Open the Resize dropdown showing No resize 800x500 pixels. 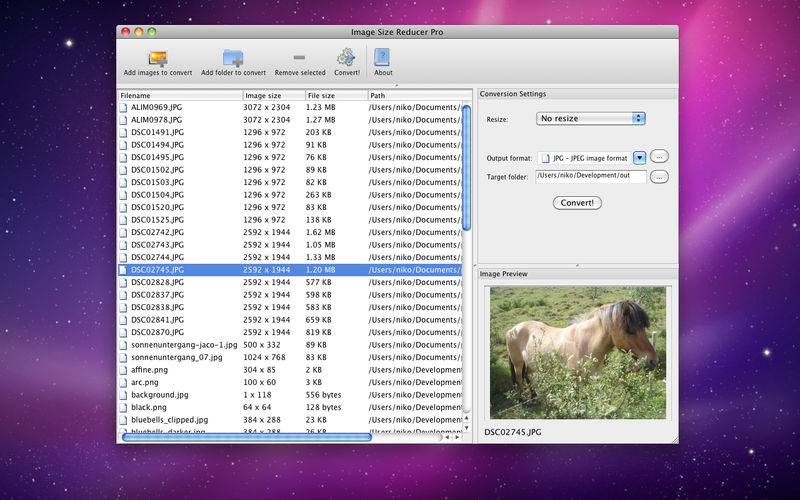pos(590,118)
